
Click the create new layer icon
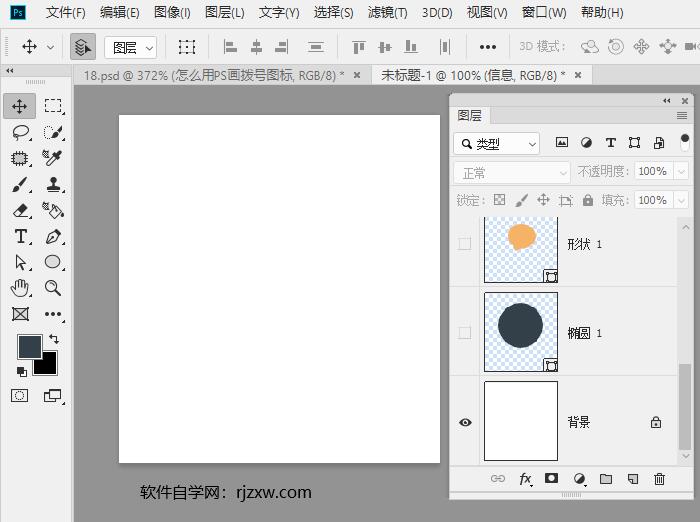point(632,480)
